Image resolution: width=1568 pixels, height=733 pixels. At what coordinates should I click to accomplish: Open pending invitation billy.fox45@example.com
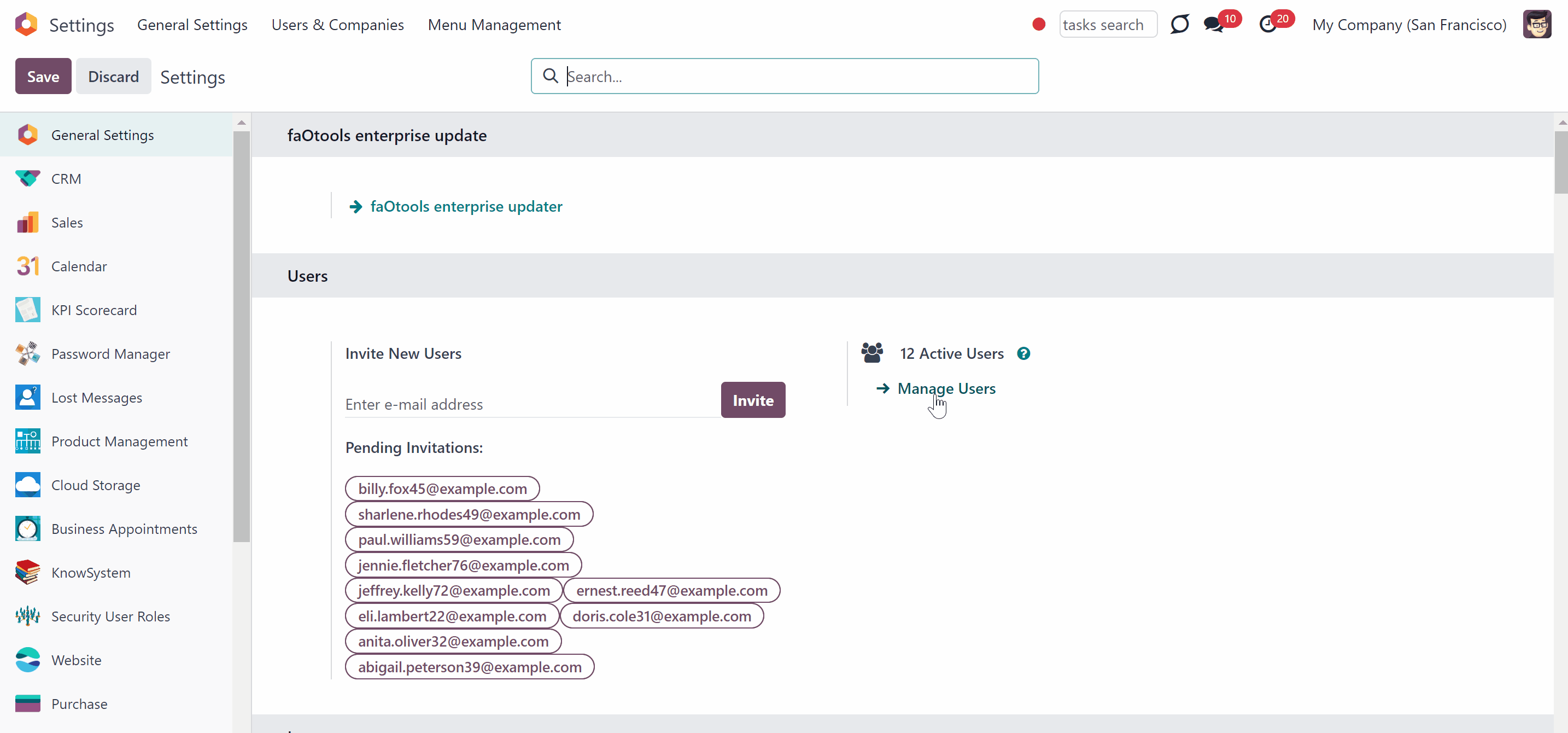[x=442, y=489]
